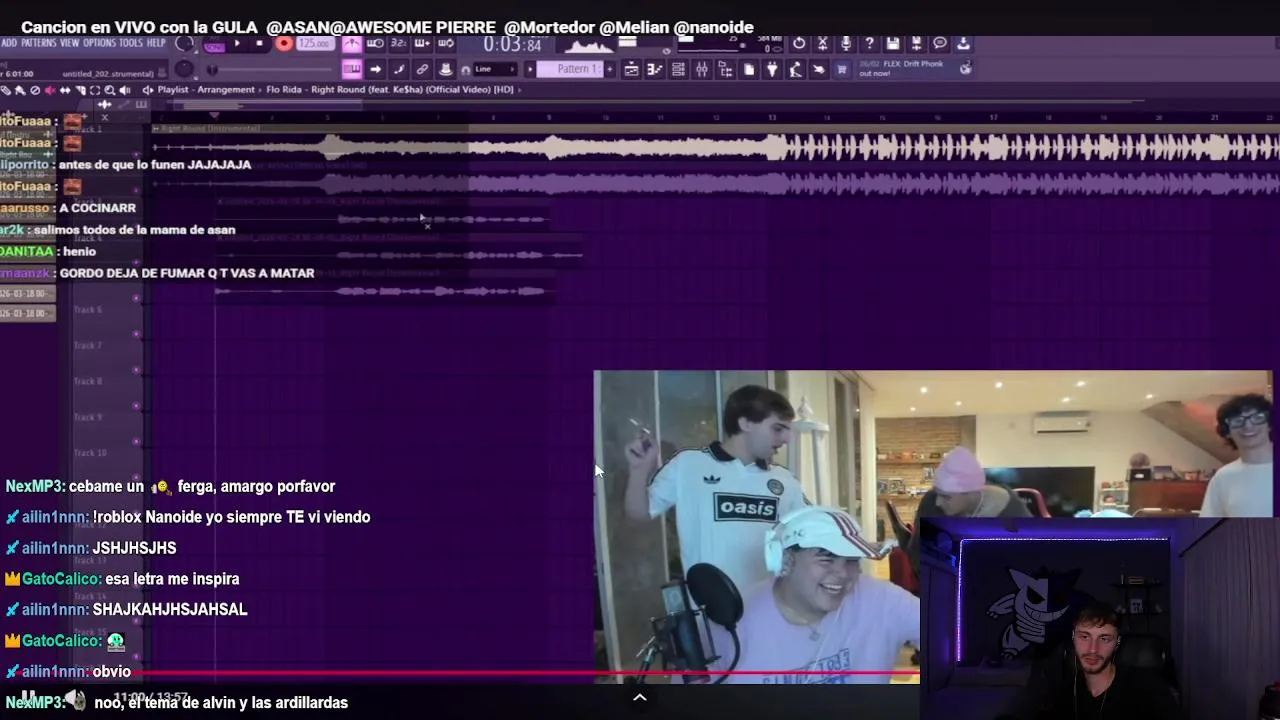This screenshot has height=720, width=1280.
Task: Click the 0:03:84 time display
Action: (512, 44)
